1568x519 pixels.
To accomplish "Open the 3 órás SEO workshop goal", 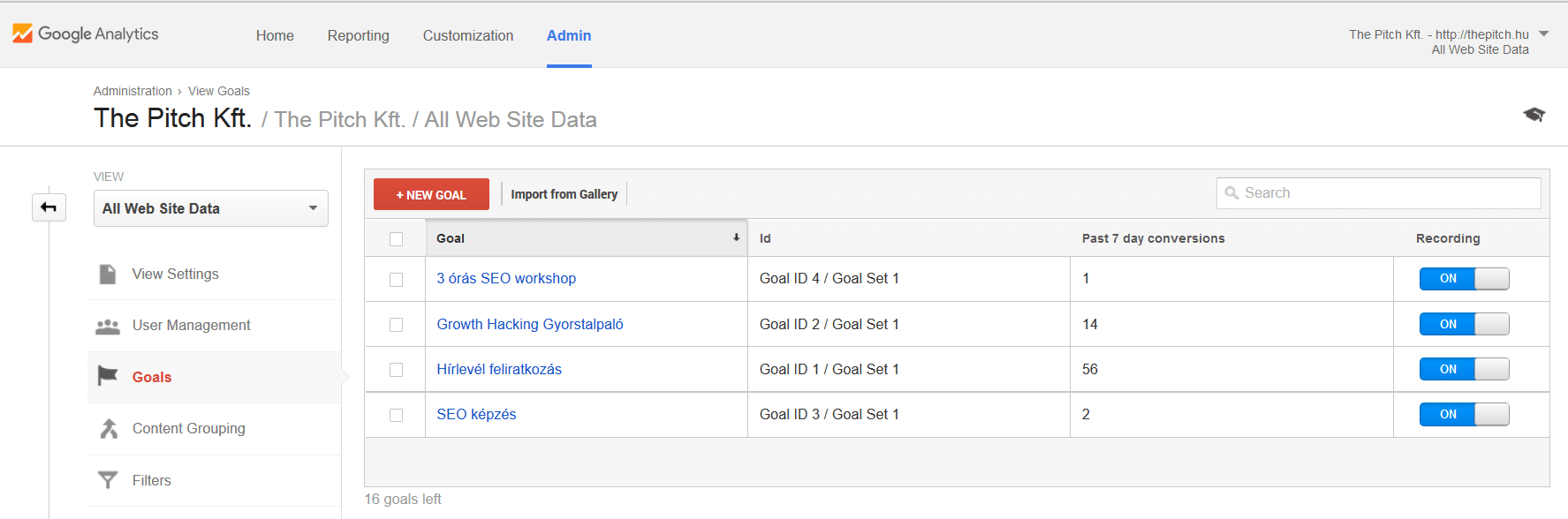I will (506, 279).
